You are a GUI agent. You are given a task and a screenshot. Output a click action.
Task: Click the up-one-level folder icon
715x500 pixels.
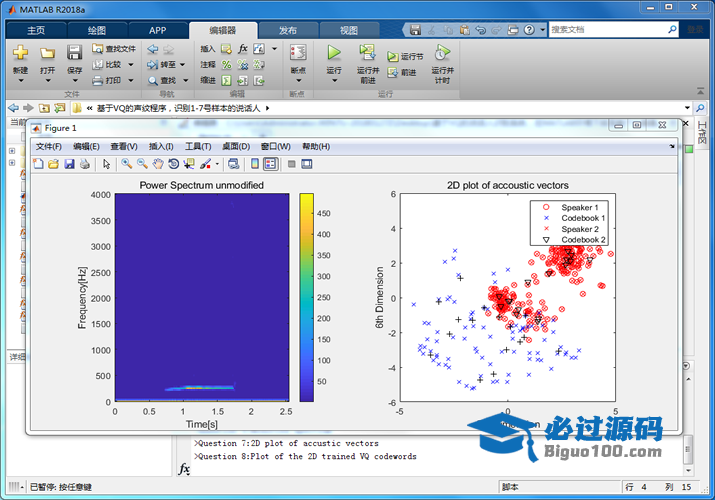tap(44, 108)
